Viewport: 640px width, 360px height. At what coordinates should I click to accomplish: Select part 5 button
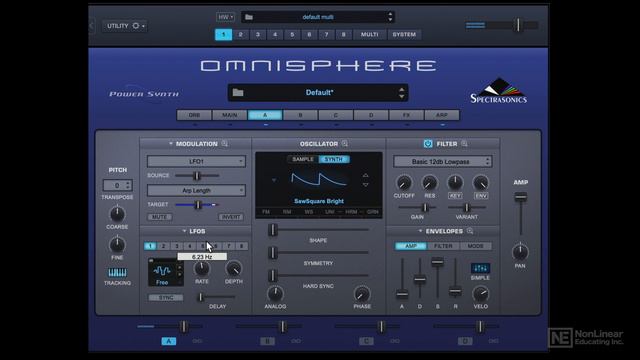point(292,35)
